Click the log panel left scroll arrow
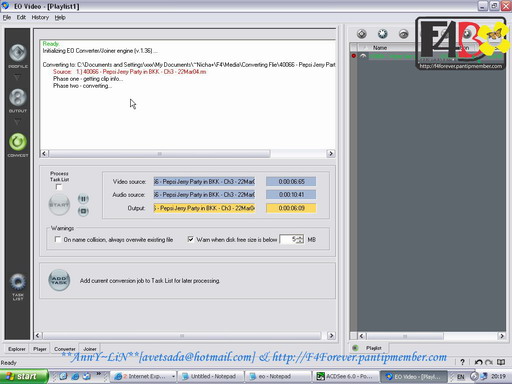Viewport: 512px width, 384px height. (x=44, y=153)
